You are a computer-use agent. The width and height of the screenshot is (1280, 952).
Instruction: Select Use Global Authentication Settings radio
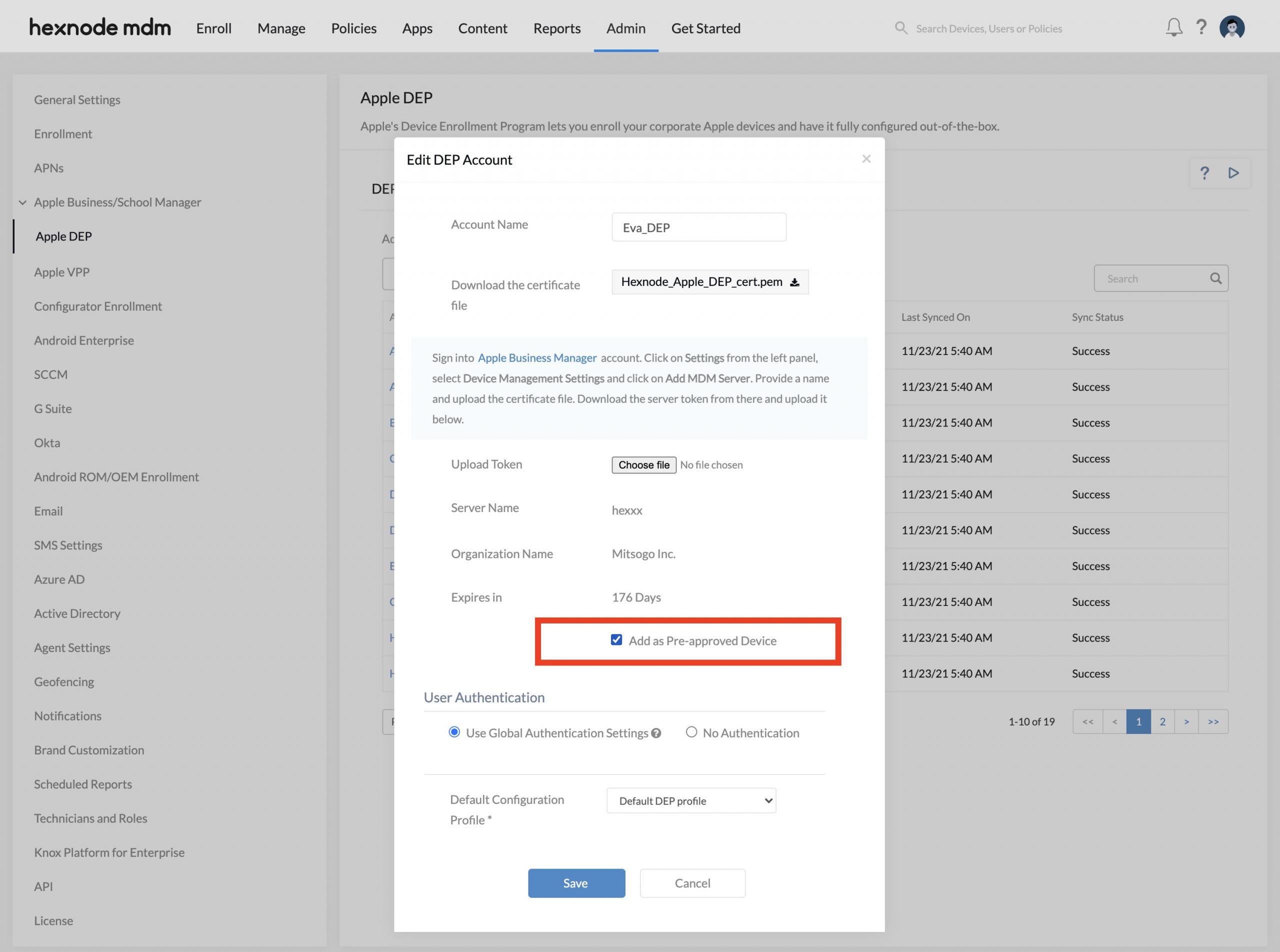point(454,732)
